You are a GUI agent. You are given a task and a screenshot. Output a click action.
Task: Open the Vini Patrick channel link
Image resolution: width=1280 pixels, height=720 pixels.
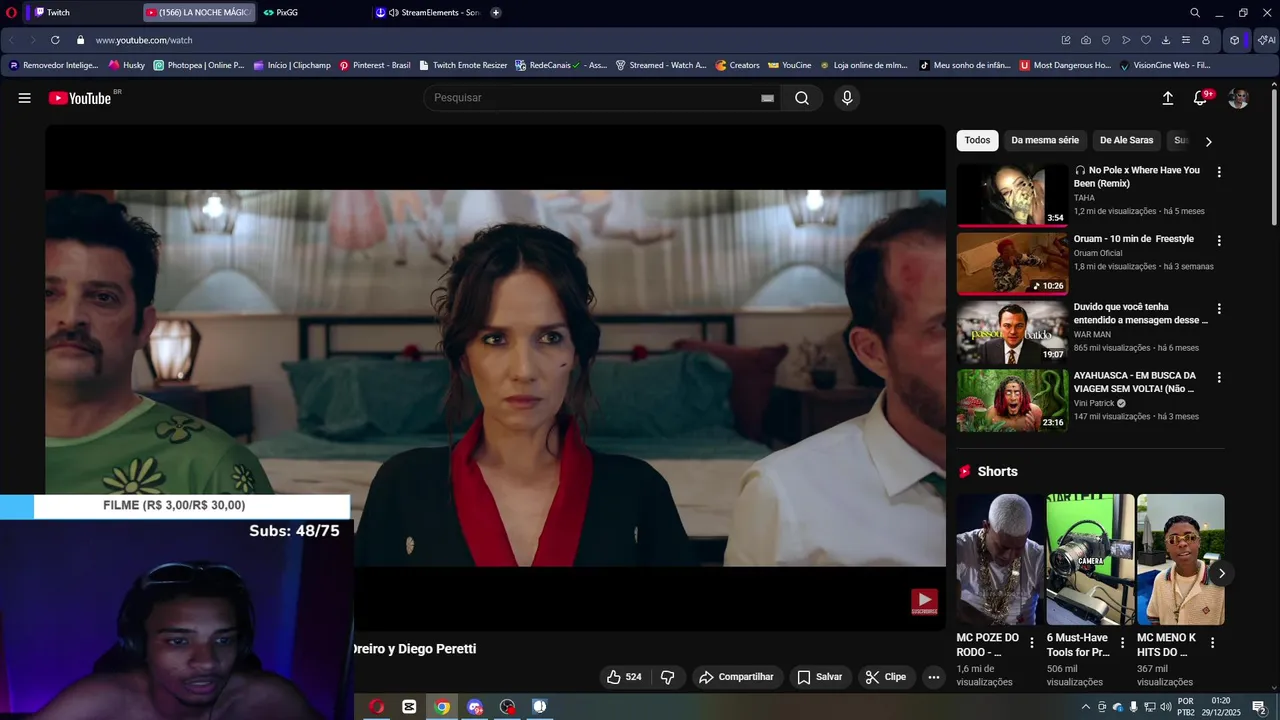pyautogui.click(x=1094, y=403)
